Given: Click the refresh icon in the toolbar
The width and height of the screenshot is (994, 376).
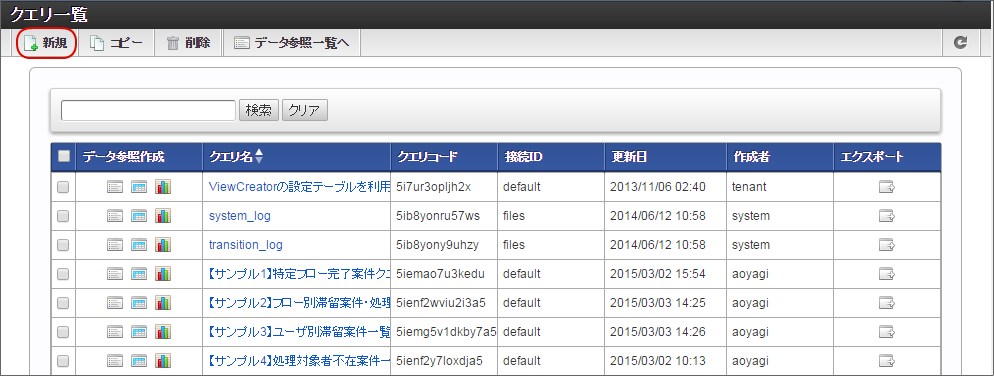Looking at the screenshot, I should [961, 43].
